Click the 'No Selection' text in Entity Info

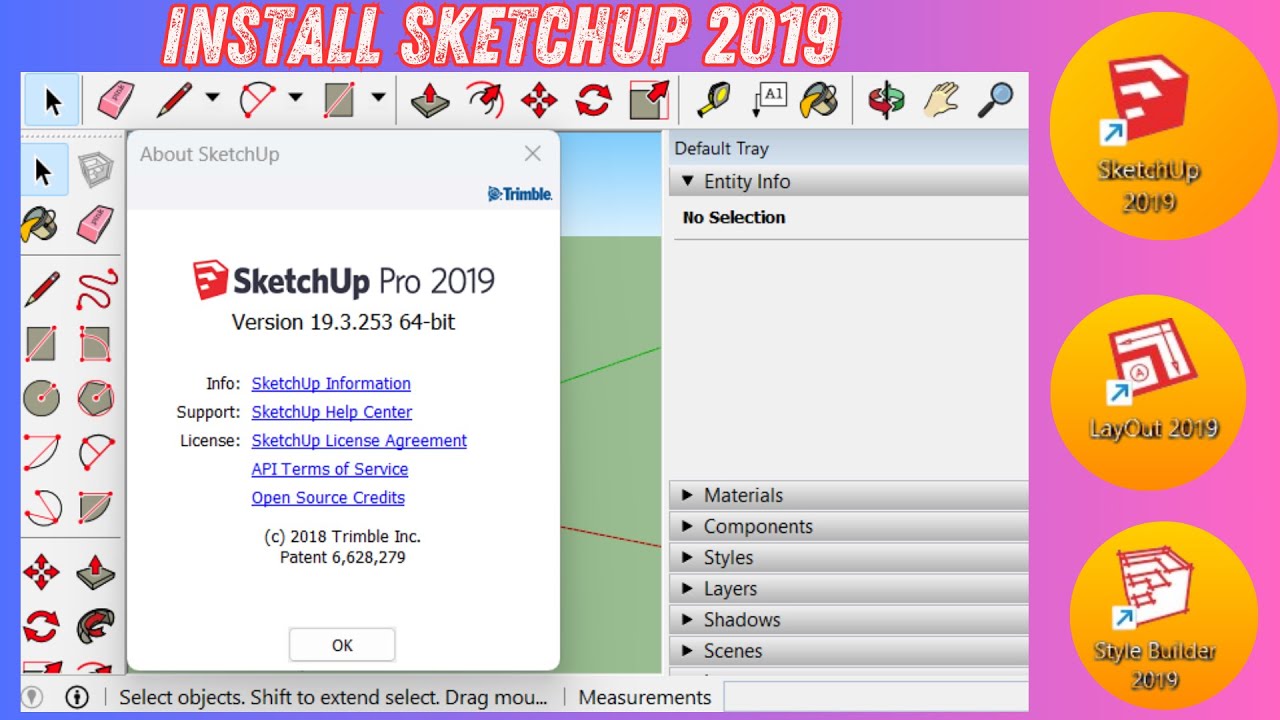pyautogui.click(x=734, y=217)
